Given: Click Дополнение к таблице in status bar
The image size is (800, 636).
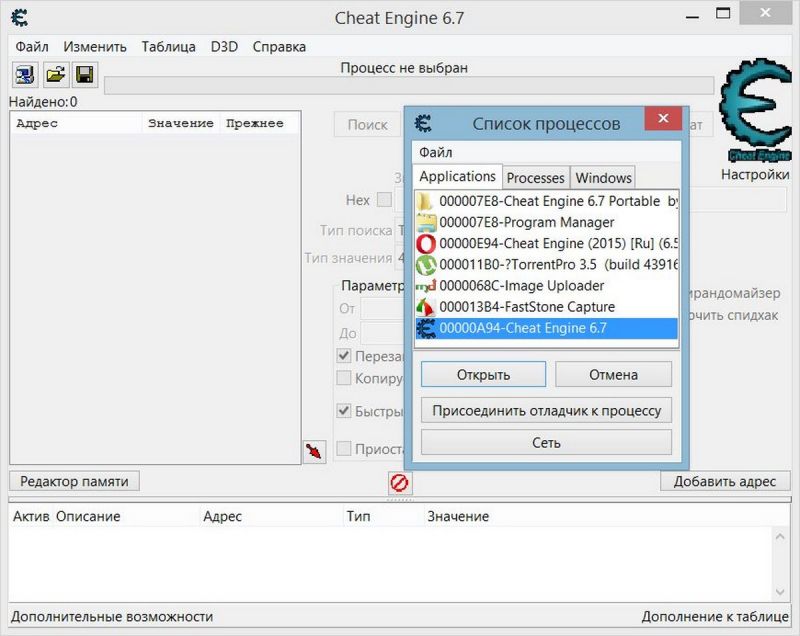Looking at the screenshot, I should pos(715,617).
